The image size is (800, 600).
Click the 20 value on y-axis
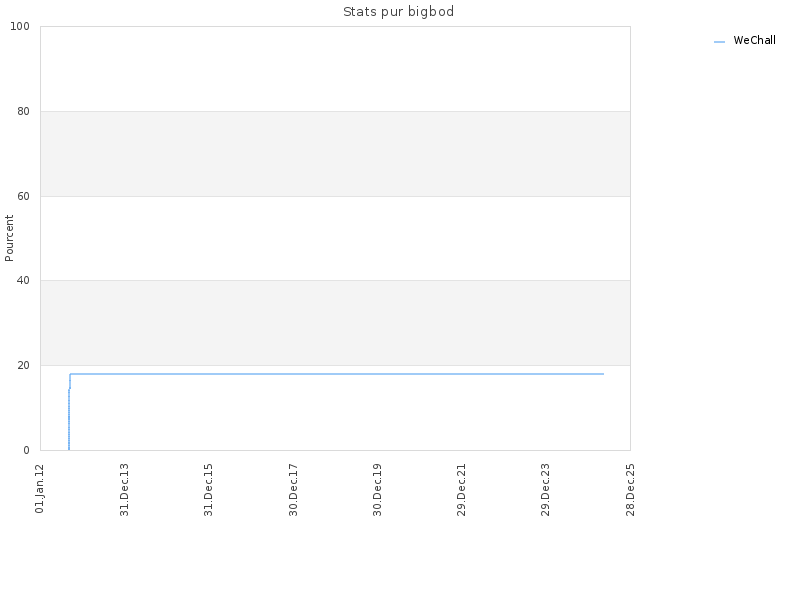click(x=23, y=365)
